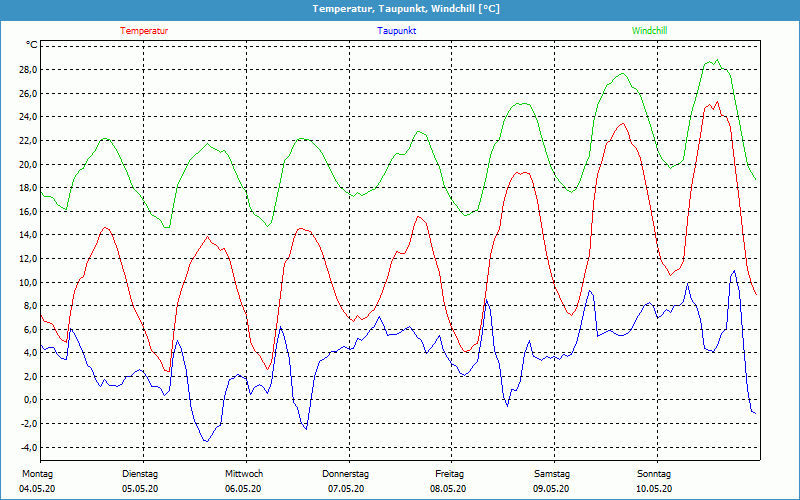The image size is (800, 500).
Task: Click the date 07.05.20
Action: coord(346,489)
